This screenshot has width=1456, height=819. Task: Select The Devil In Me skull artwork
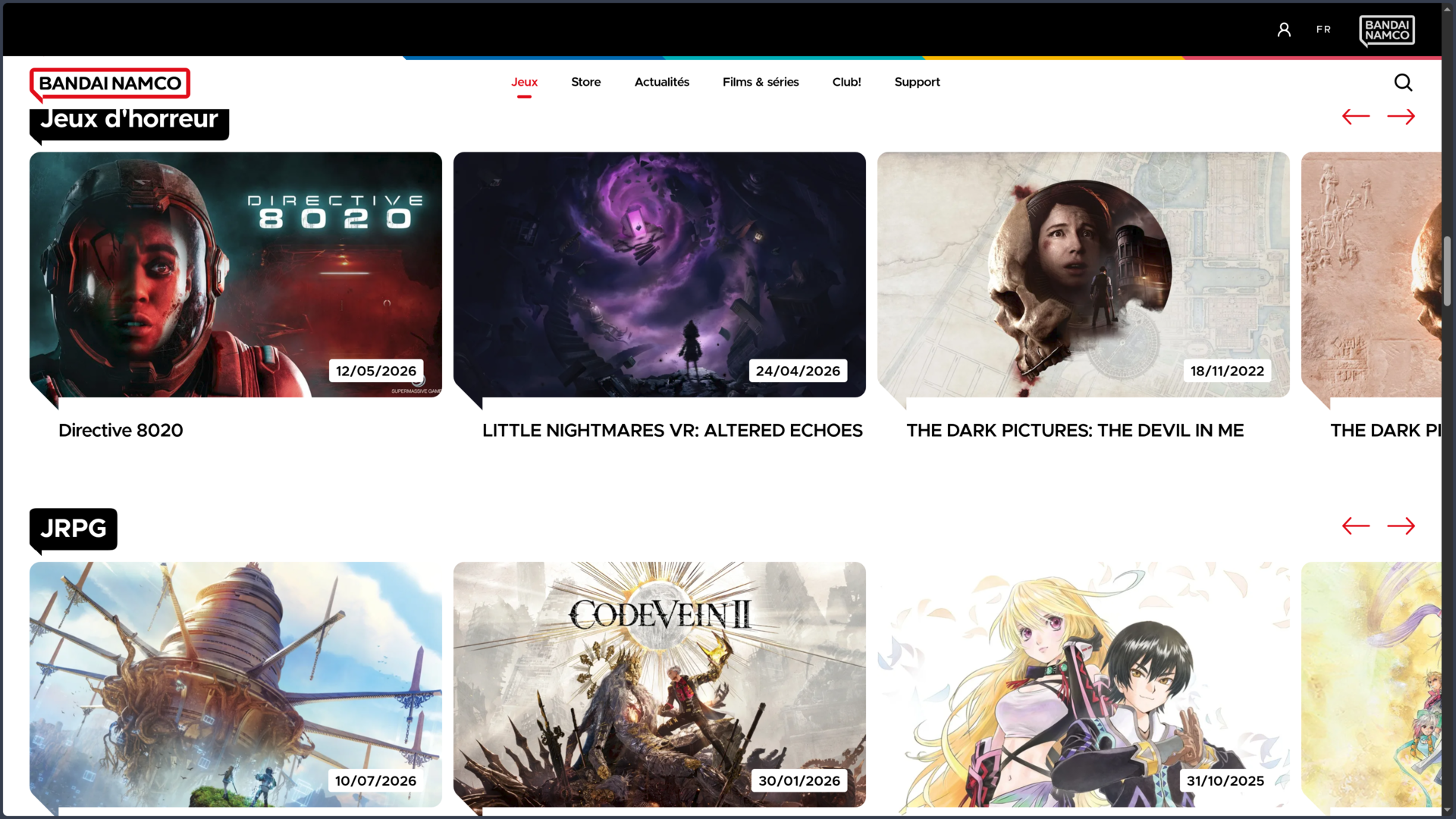[x=1083, y=275]
